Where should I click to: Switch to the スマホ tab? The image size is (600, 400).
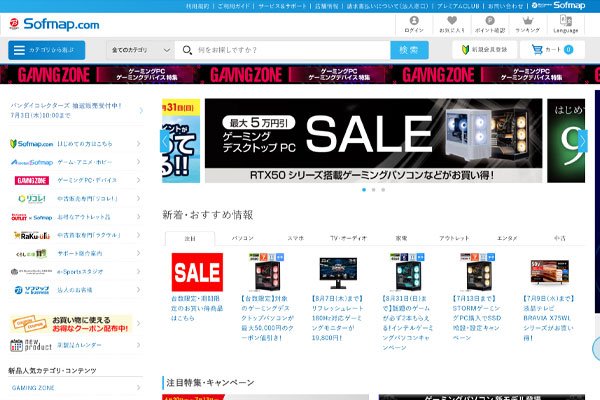(295, 238)
